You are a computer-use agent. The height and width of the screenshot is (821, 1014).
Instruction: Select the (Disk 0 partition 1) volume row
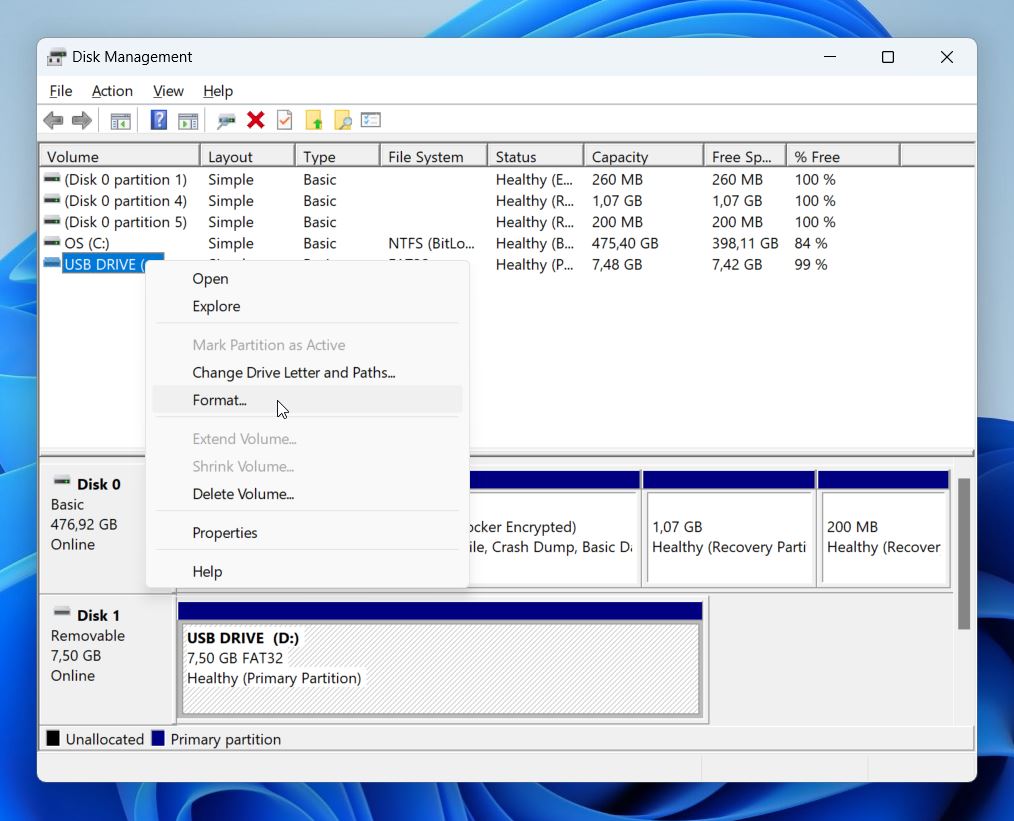125,179
